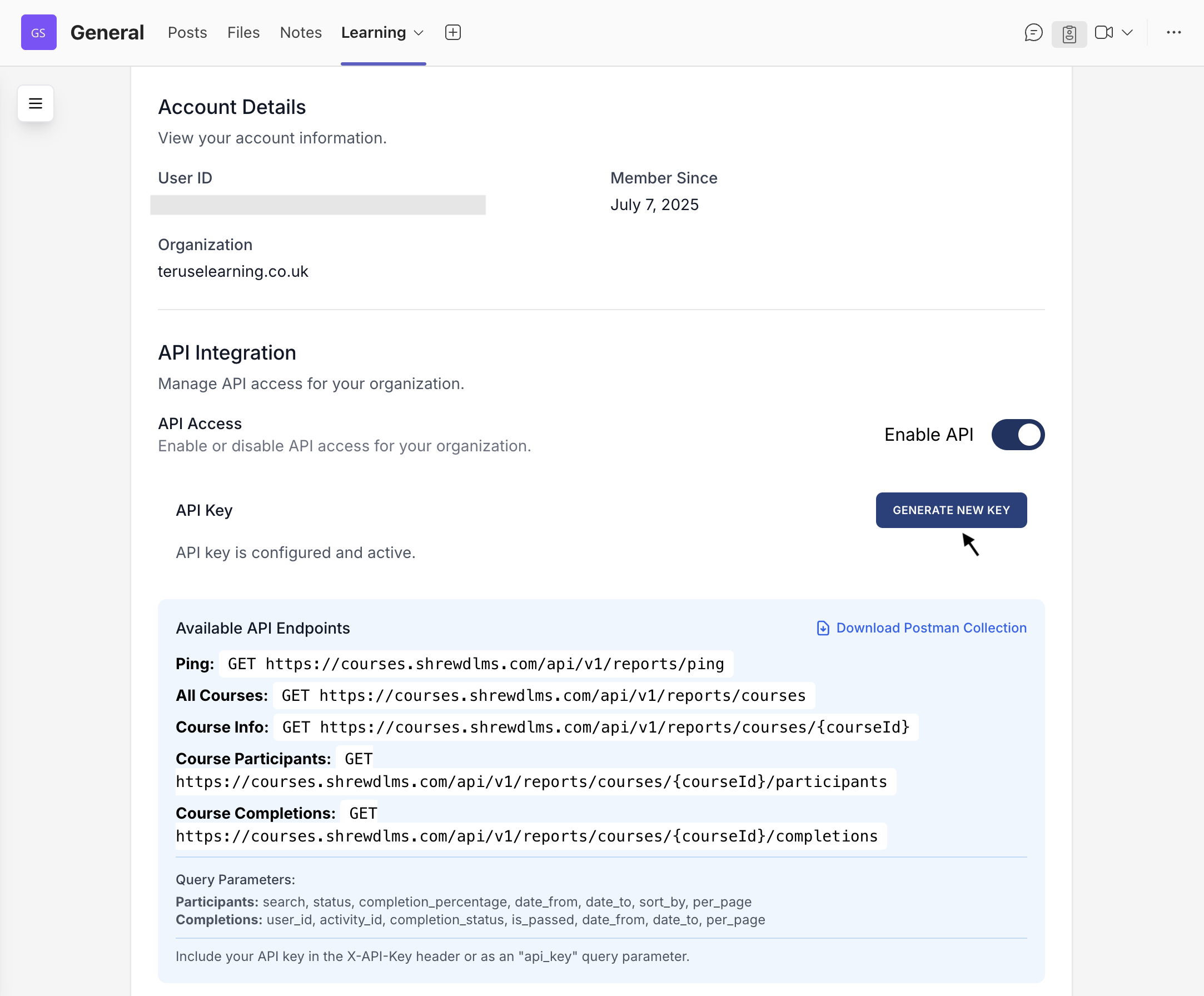Open the three-dot more options menu
The width and height of the screenshot is (1204, 996).
[1173, 33]
